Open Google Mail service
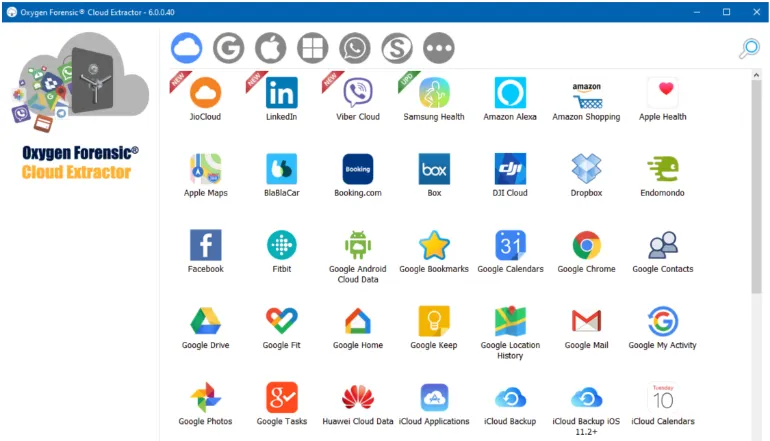The image size is (770, 441). point(586,327)
